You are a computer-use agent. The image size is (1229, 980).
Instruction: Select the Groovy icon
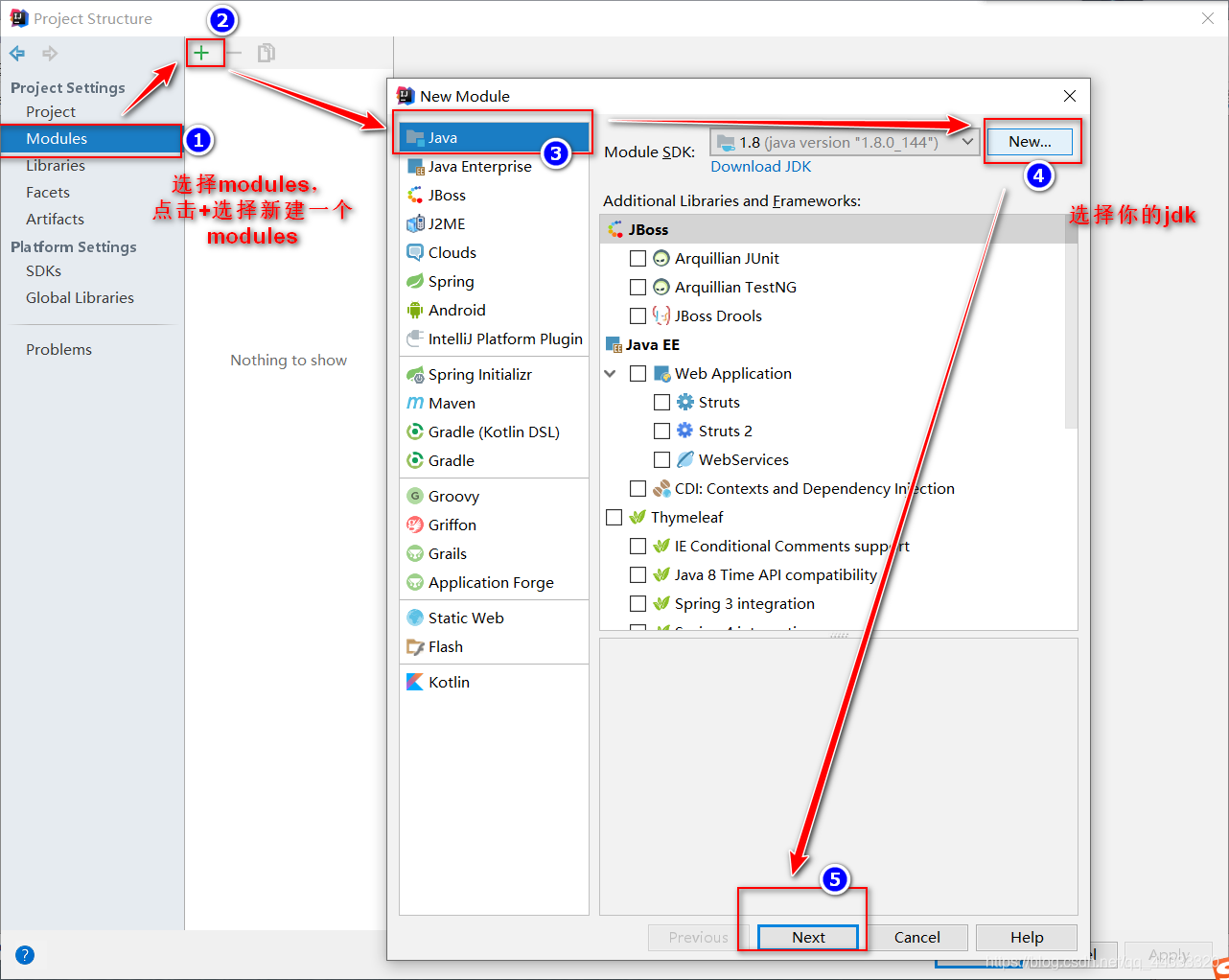point(415,497)
